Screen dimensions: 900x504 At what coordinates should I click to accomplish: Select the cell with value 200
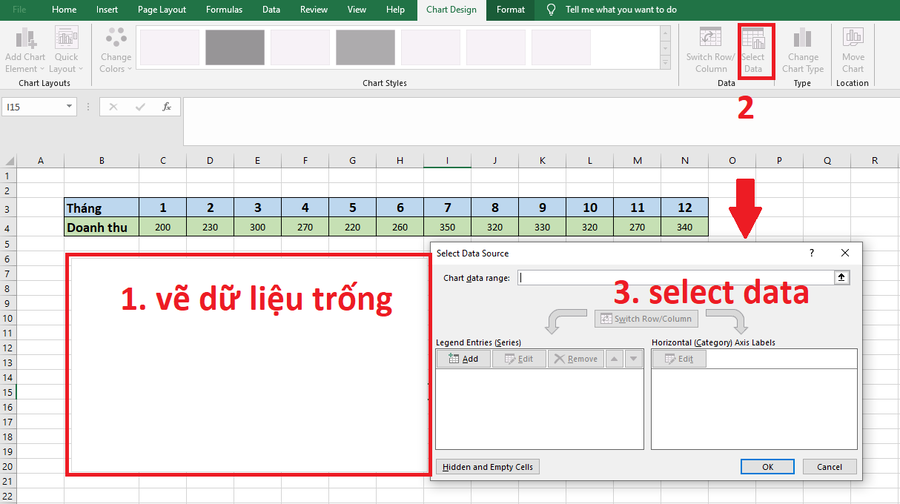163,227
